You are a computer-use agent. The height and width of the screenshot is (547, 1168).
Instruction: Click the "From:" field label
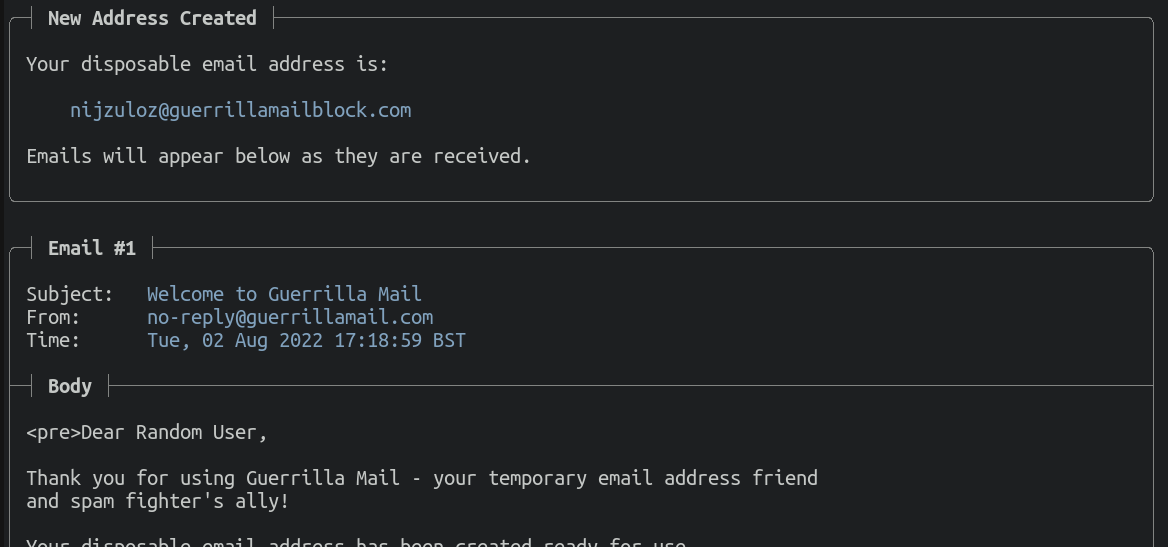(53, 317)
